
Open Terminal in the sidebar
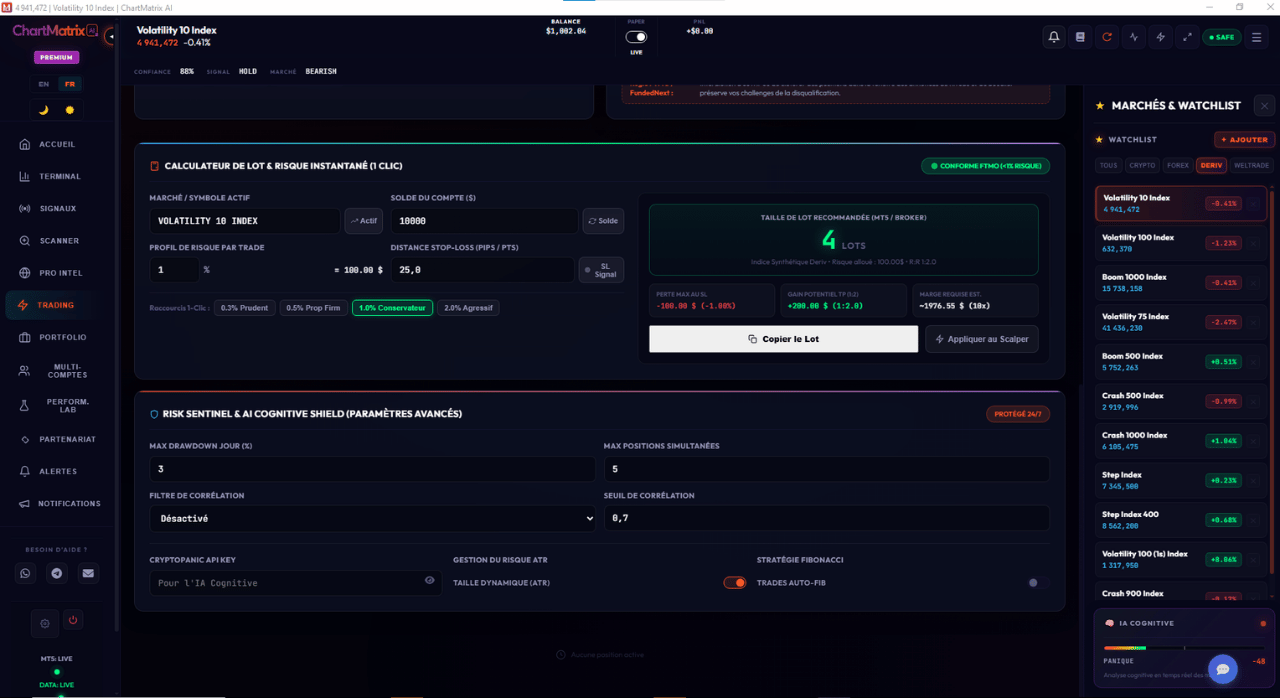(58, 176)
